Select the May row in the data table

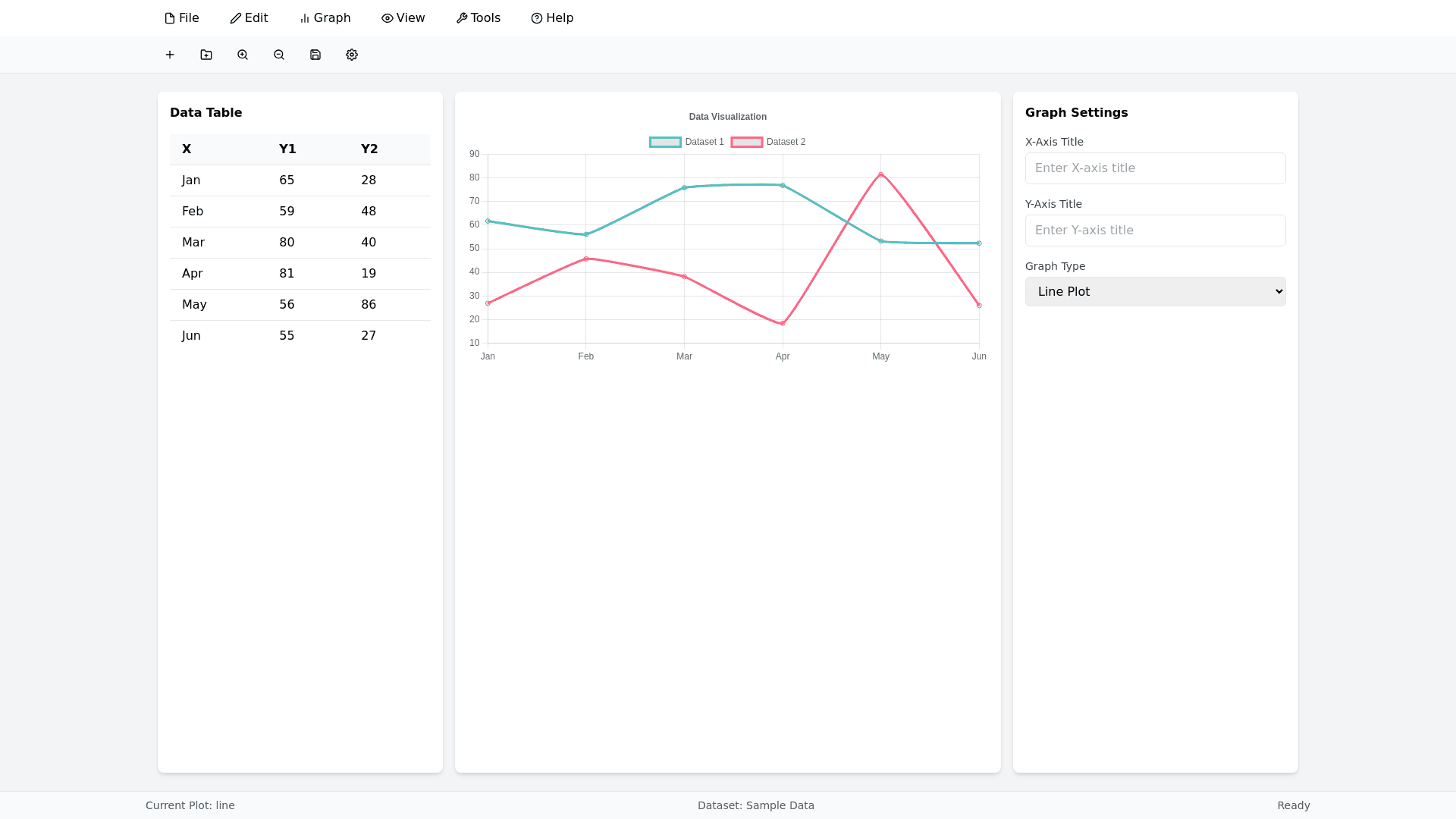point(300,305)
